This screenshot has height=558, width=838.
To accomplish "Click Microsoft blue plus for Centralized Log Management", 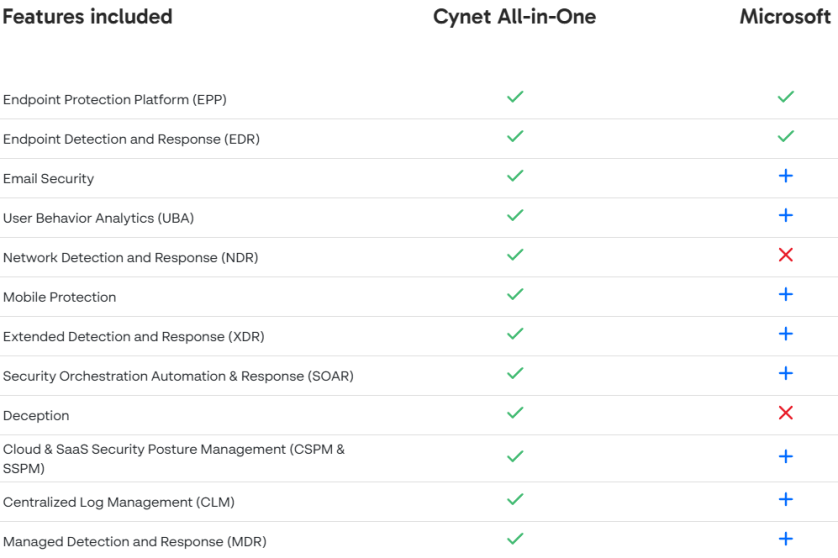I will (785, 499).
